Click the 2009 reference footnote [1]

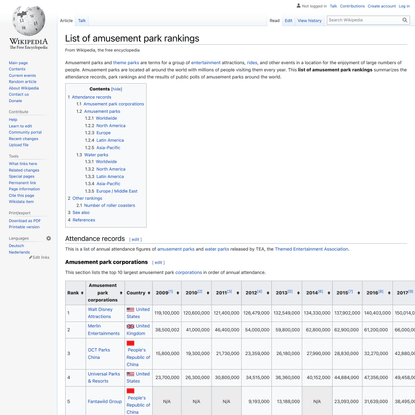[x=170, y=291]
